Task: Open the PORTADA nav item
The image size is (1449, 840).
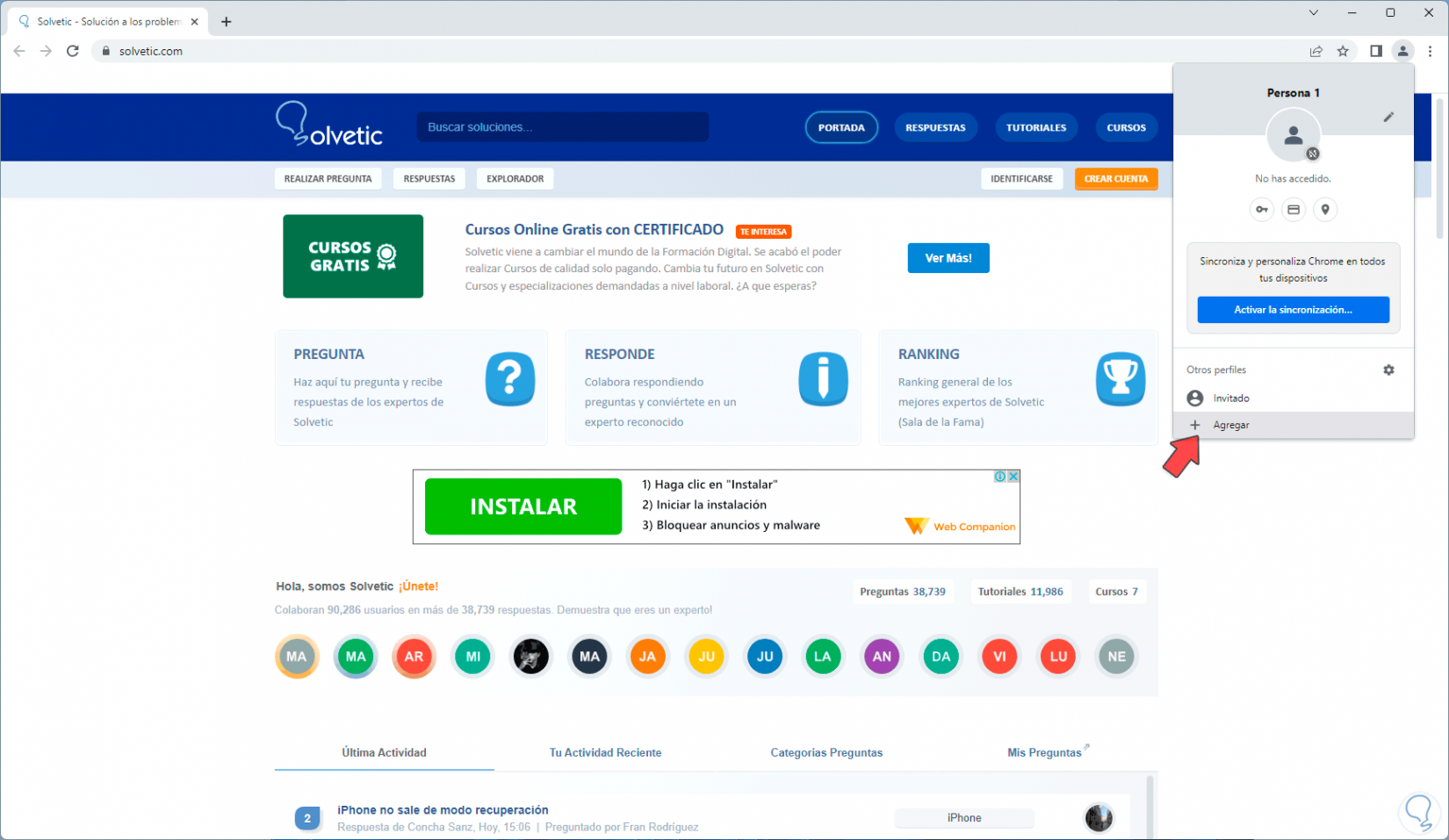Action: coord(841,127)
